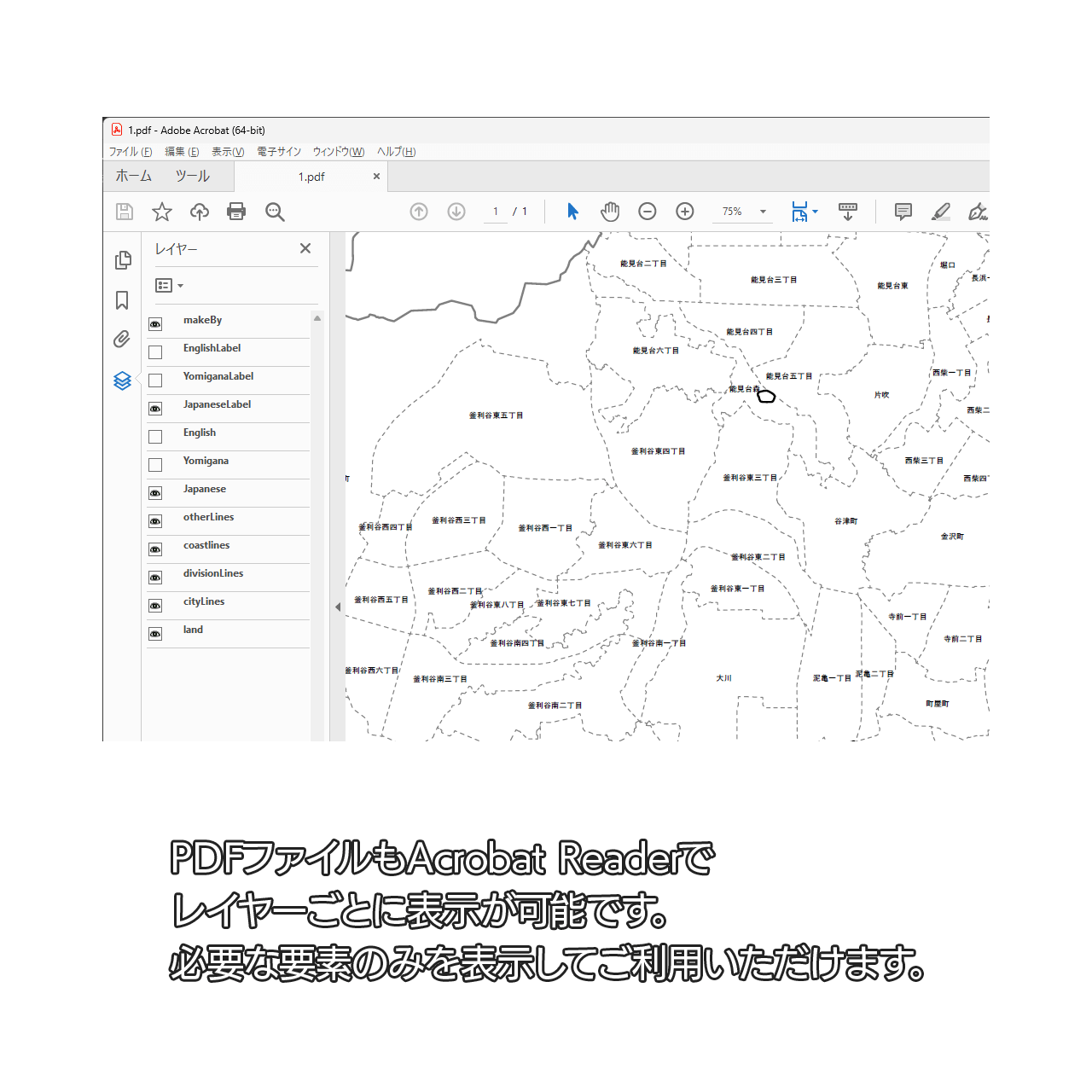Open the attachments paperclip panel
This screenshot has width=1092, height=1092.
[122, 340]
